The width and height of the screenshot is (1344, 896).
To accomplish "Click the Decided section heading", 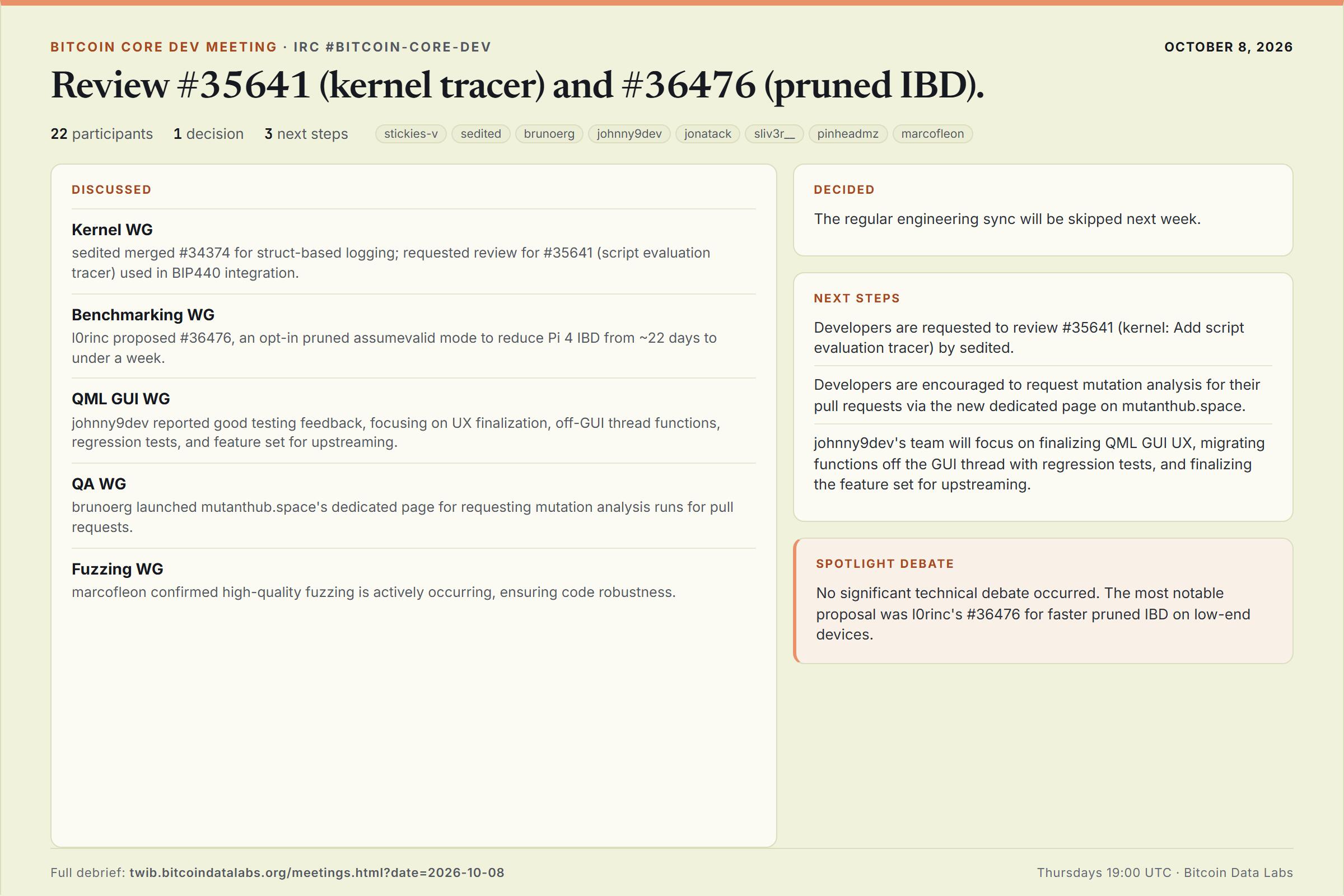I will [x=844, y=190].
